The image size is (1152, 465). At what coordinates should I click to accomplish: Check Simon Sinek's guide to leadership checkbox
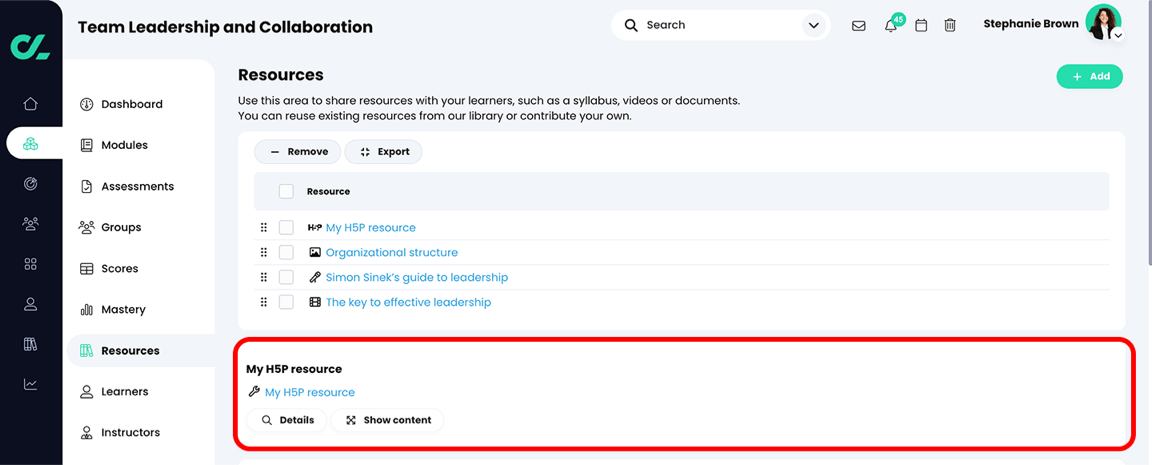click(286, 277)
